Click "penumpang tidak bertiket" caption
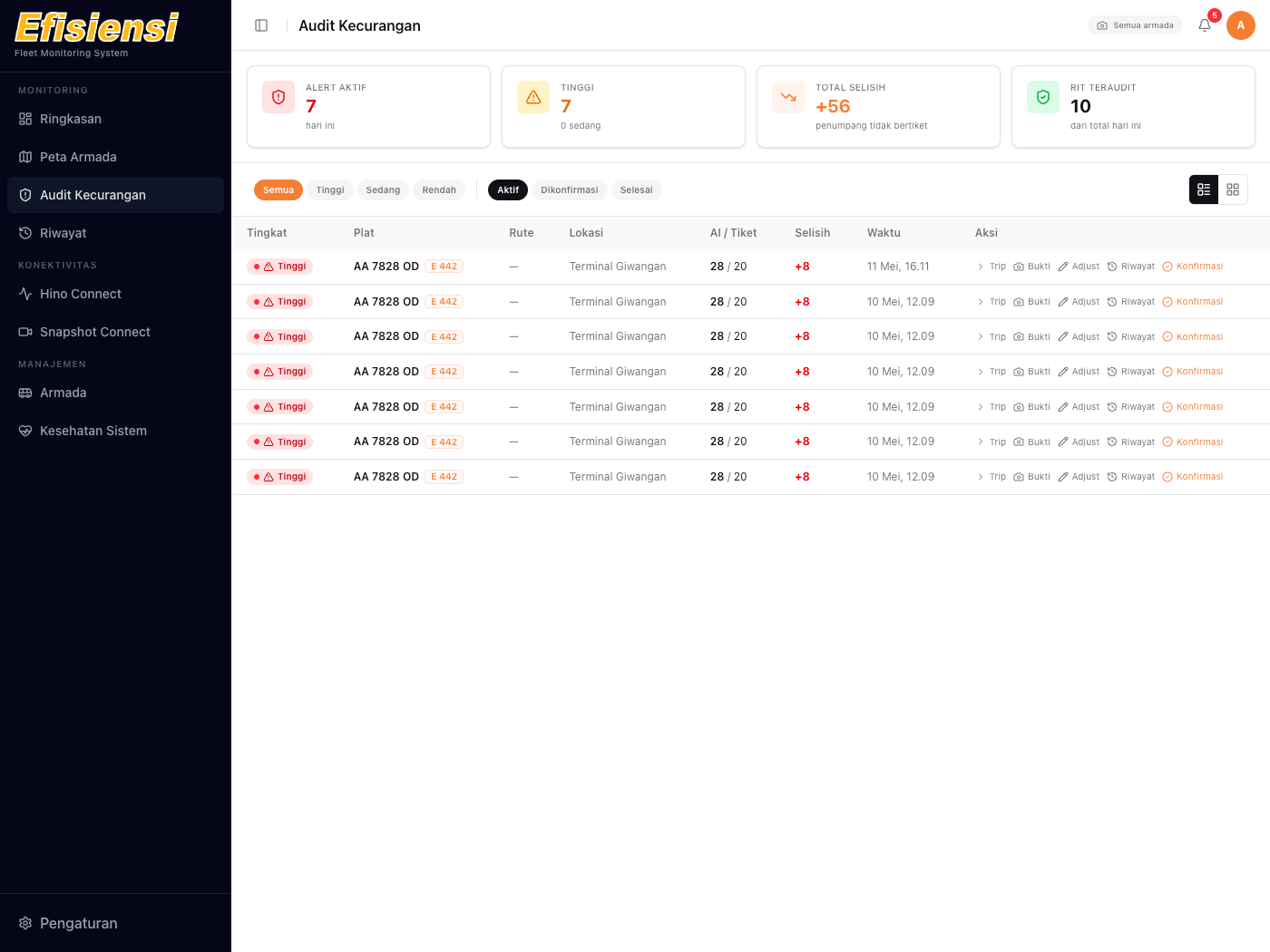1270x952 pixels. [x=872, y=126]
